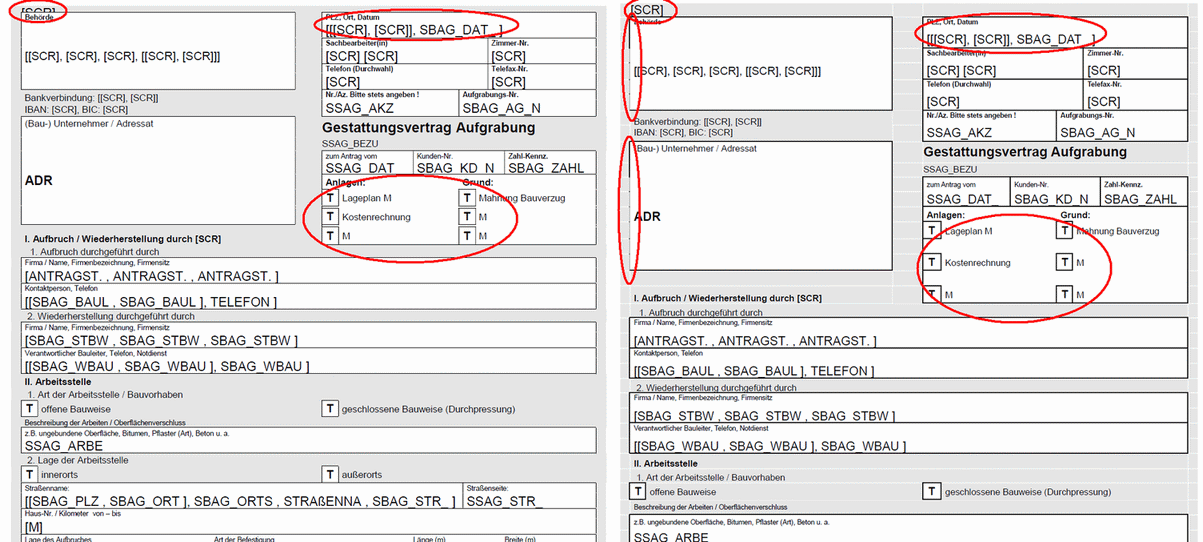Viewport: 1203px width, 542px height.
Task: Select geschlossene Bauweise checkbox in right form
Action: (x=932, y=492)
